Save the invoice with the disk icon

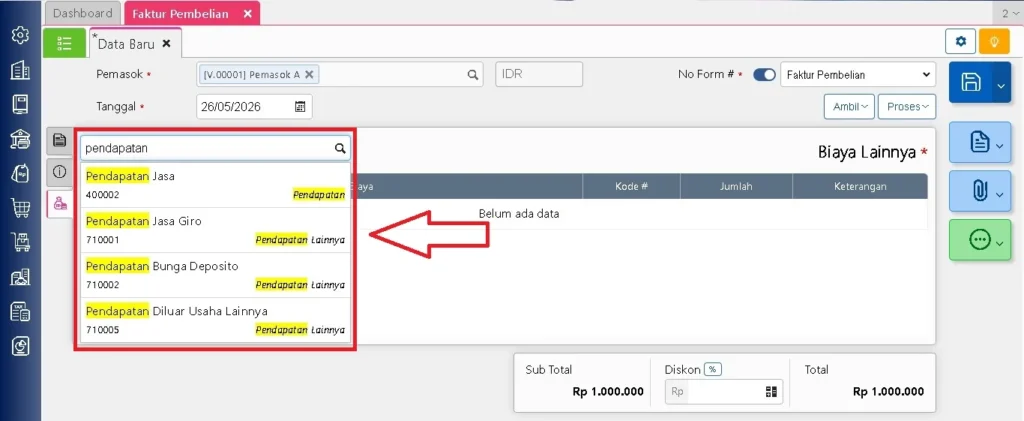[x=970, y=82]
